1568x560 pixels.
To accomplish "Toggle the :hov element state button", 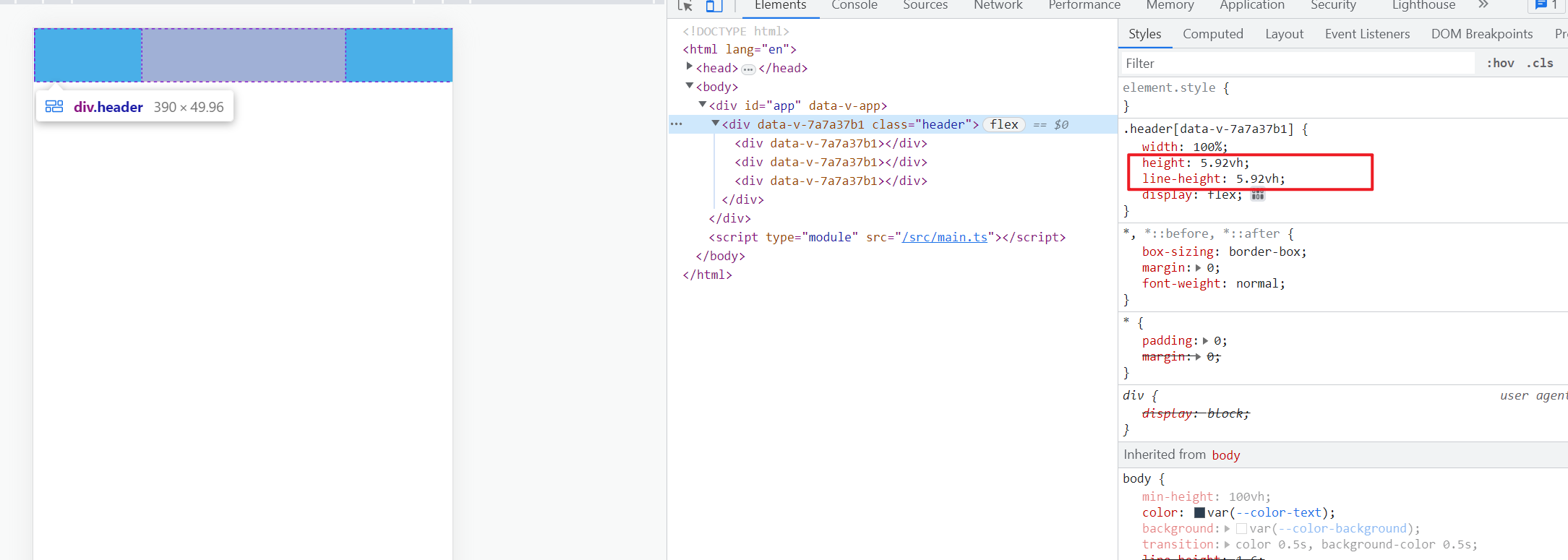I will pyautogui.click(x=1500, y=64).
